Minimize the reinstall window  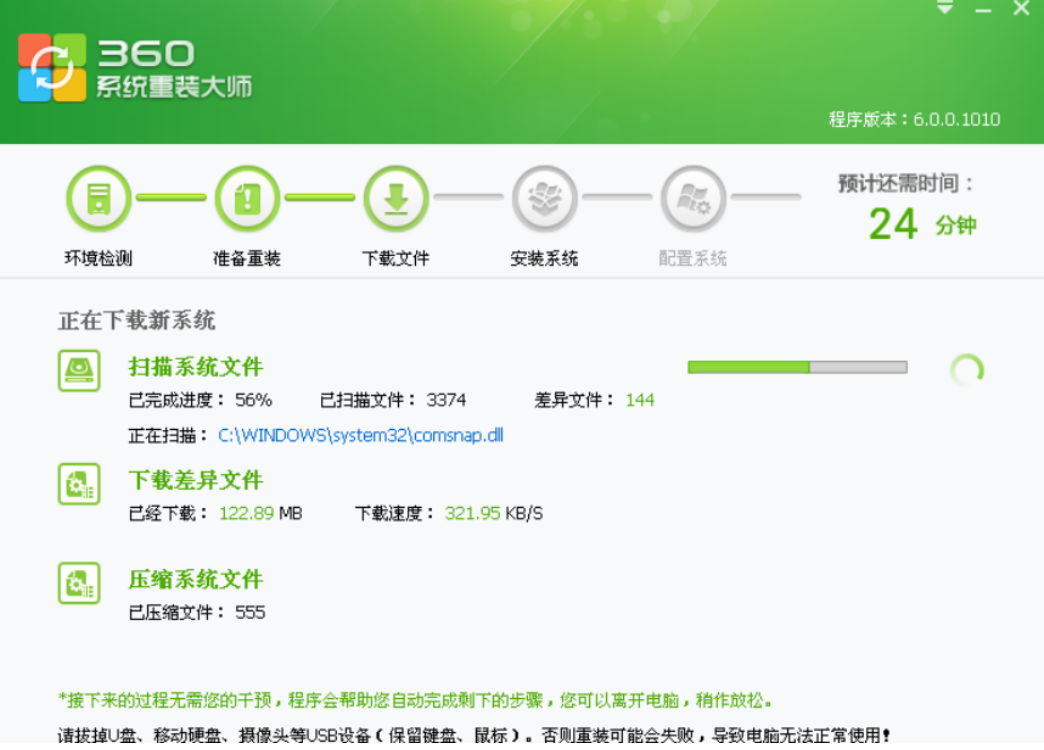tap(983, 10)
